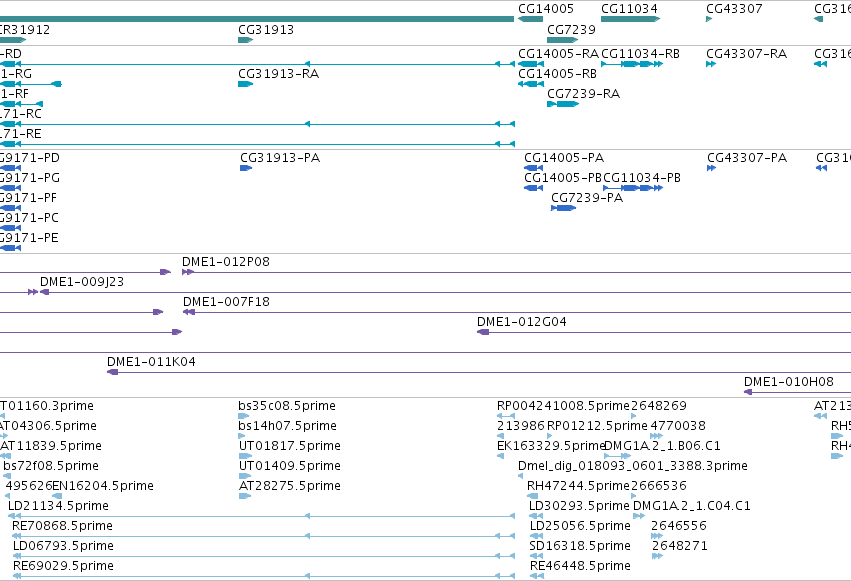The image size is (851, 581).
Task: Click the CG11034 gene label
Action: (629, 9)
